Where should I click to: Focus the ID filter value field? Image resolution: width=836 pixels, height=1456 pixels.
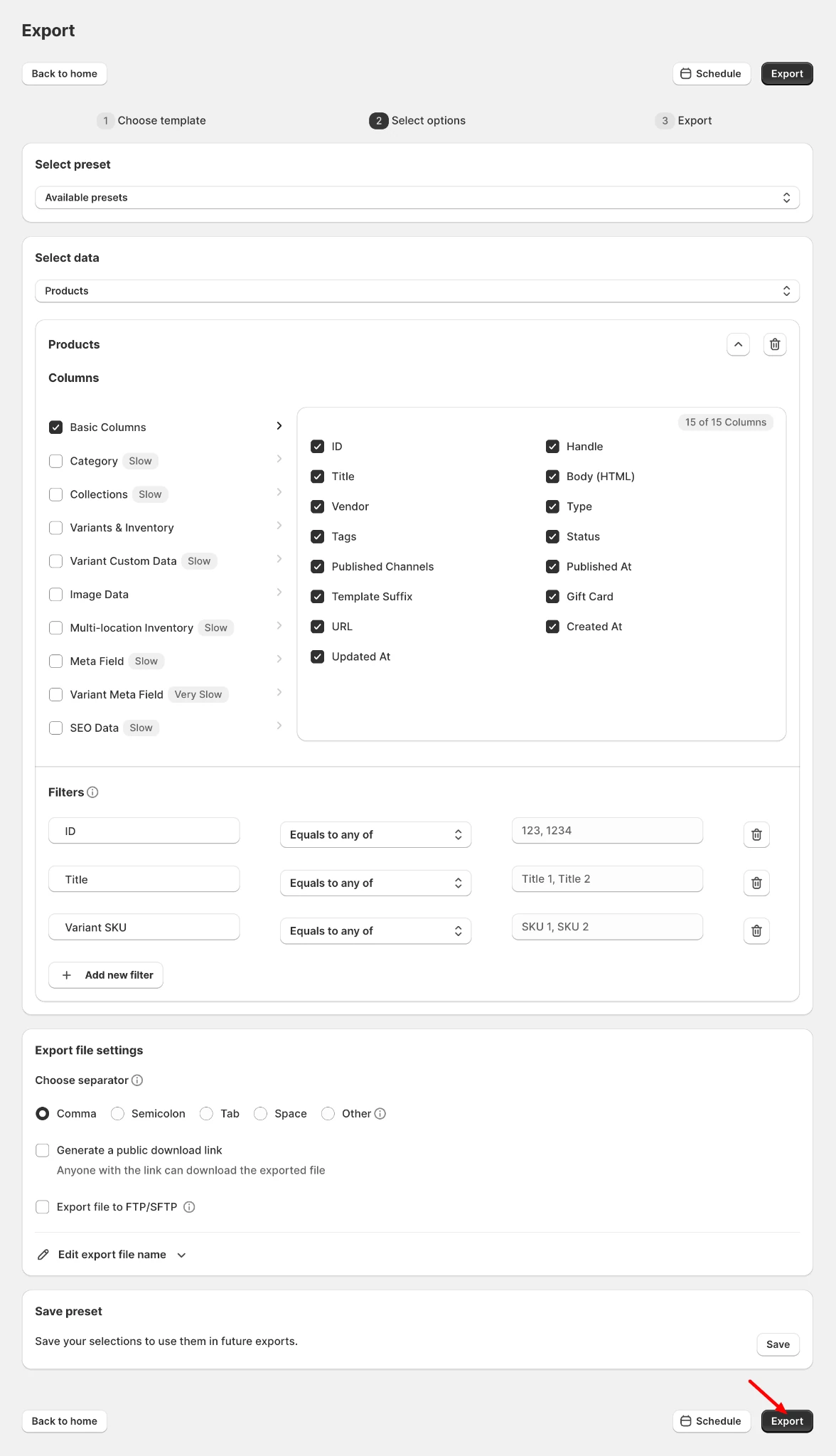[607, 831]
